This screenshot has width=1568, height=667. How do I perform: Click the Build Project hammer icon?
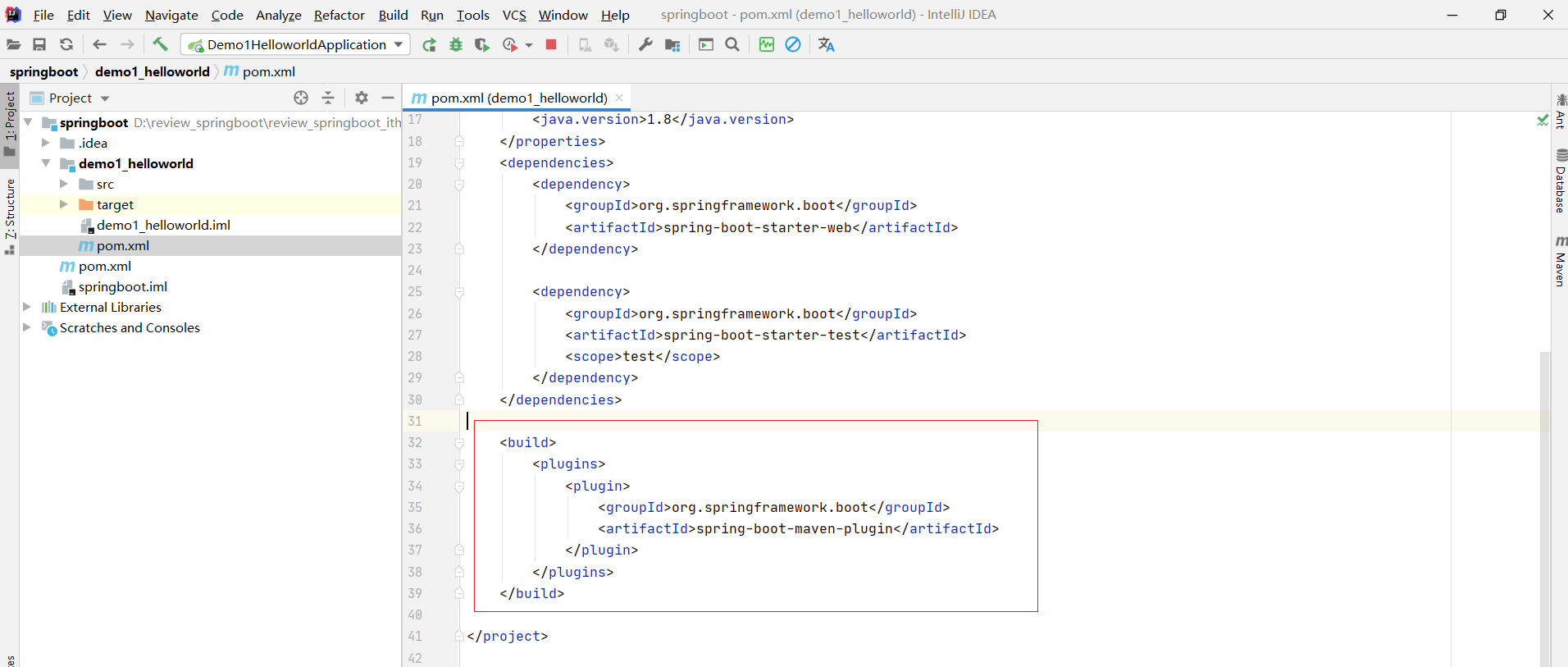pyautogui.click(x=160, y=44)
